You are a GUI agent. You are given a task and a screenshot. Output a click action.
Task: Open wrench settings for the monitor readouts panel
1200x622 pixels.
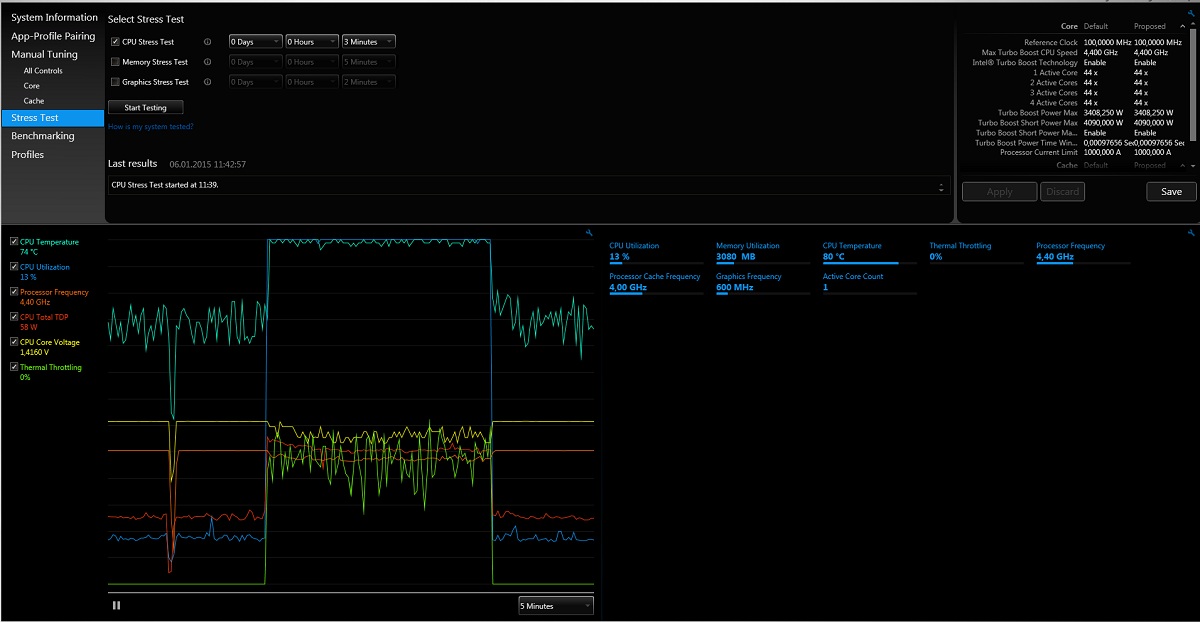[1193, 233]
